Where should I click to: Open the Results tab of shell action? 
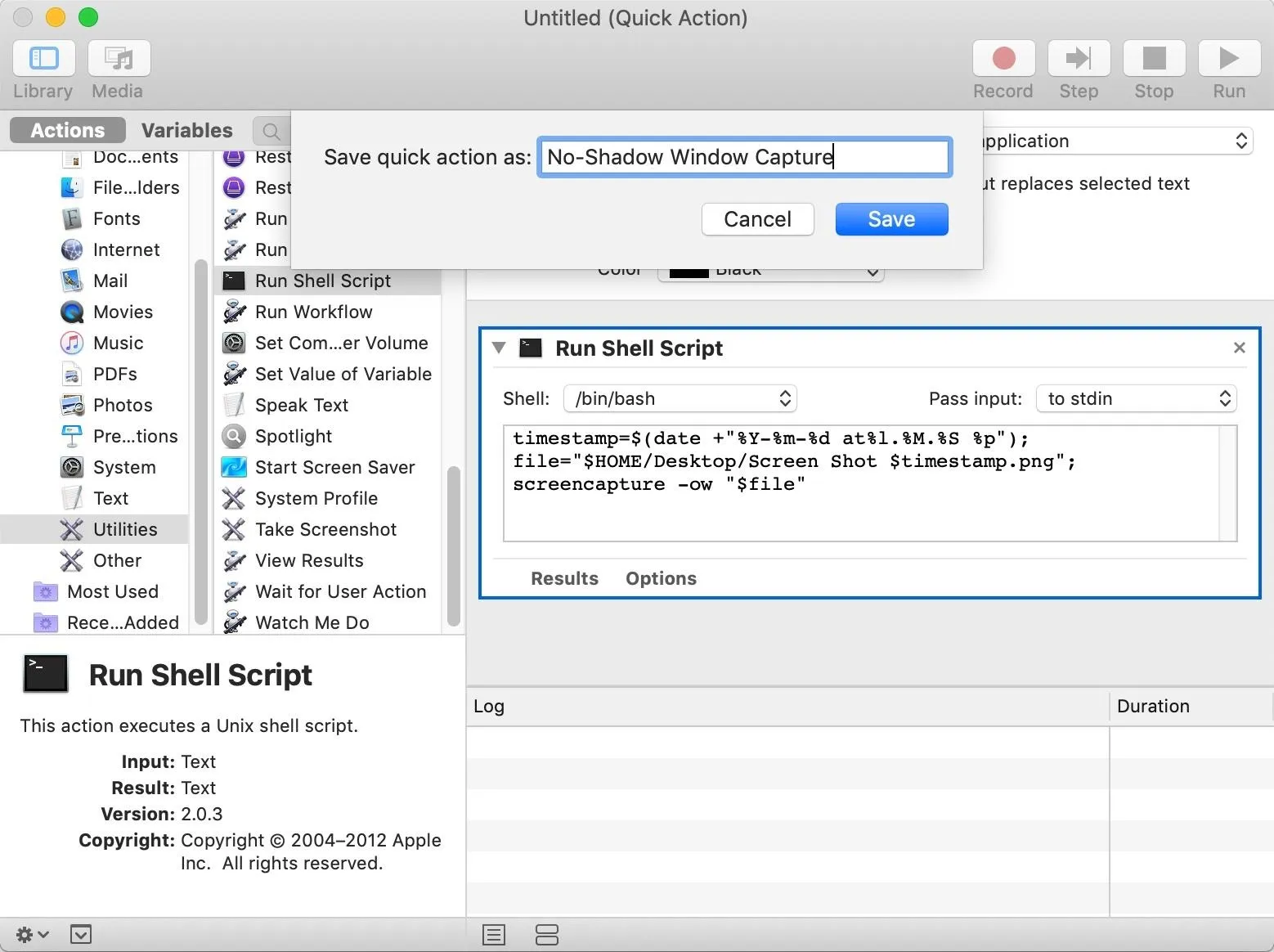(x=564, y=578)
